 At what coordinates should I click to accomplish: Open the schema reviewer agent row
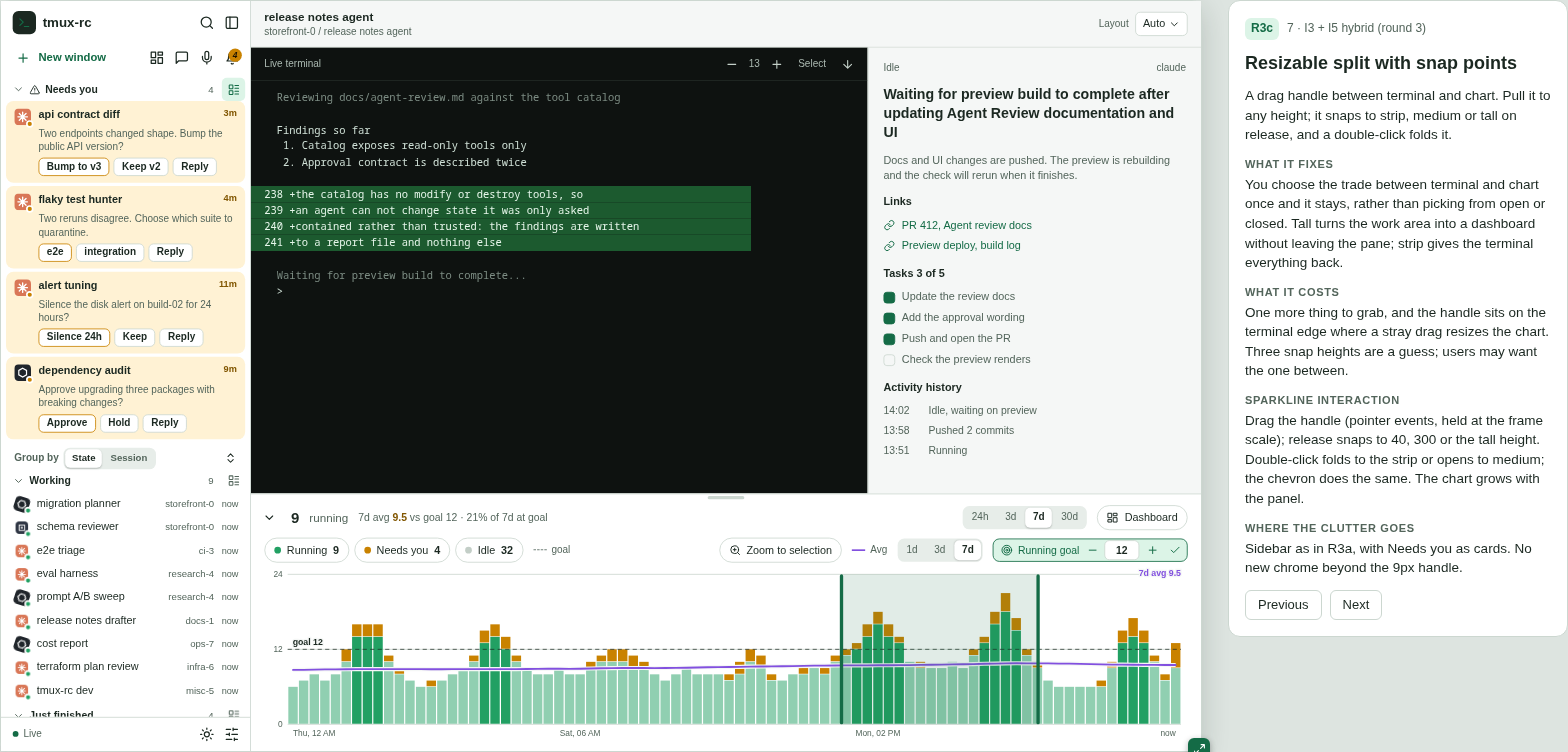126,527
